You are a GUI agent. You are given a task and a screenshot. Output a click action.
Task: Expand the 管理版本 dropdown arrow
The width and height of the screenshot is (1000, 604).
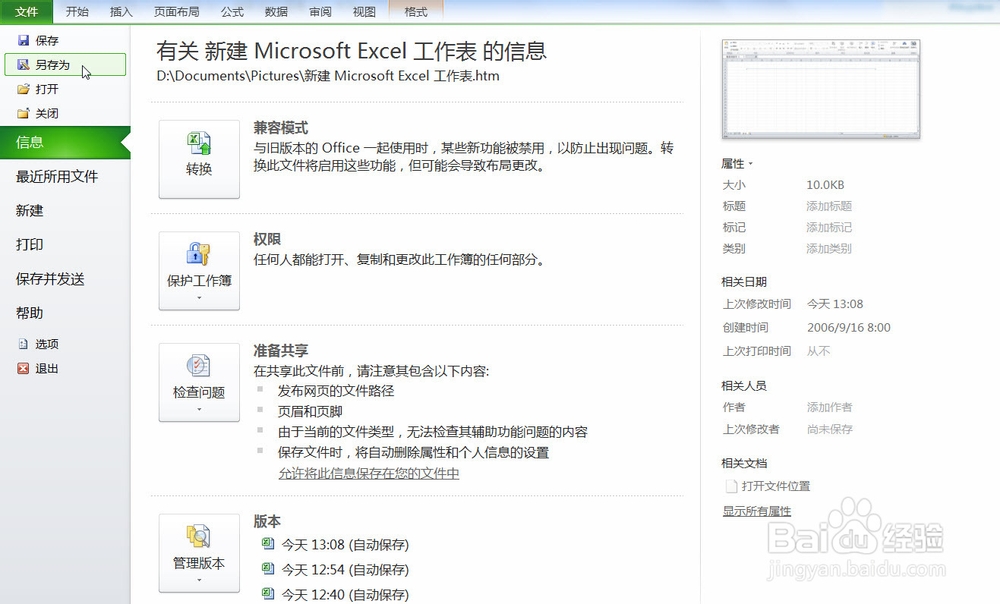pyautogui.click(x=199, y=580)
